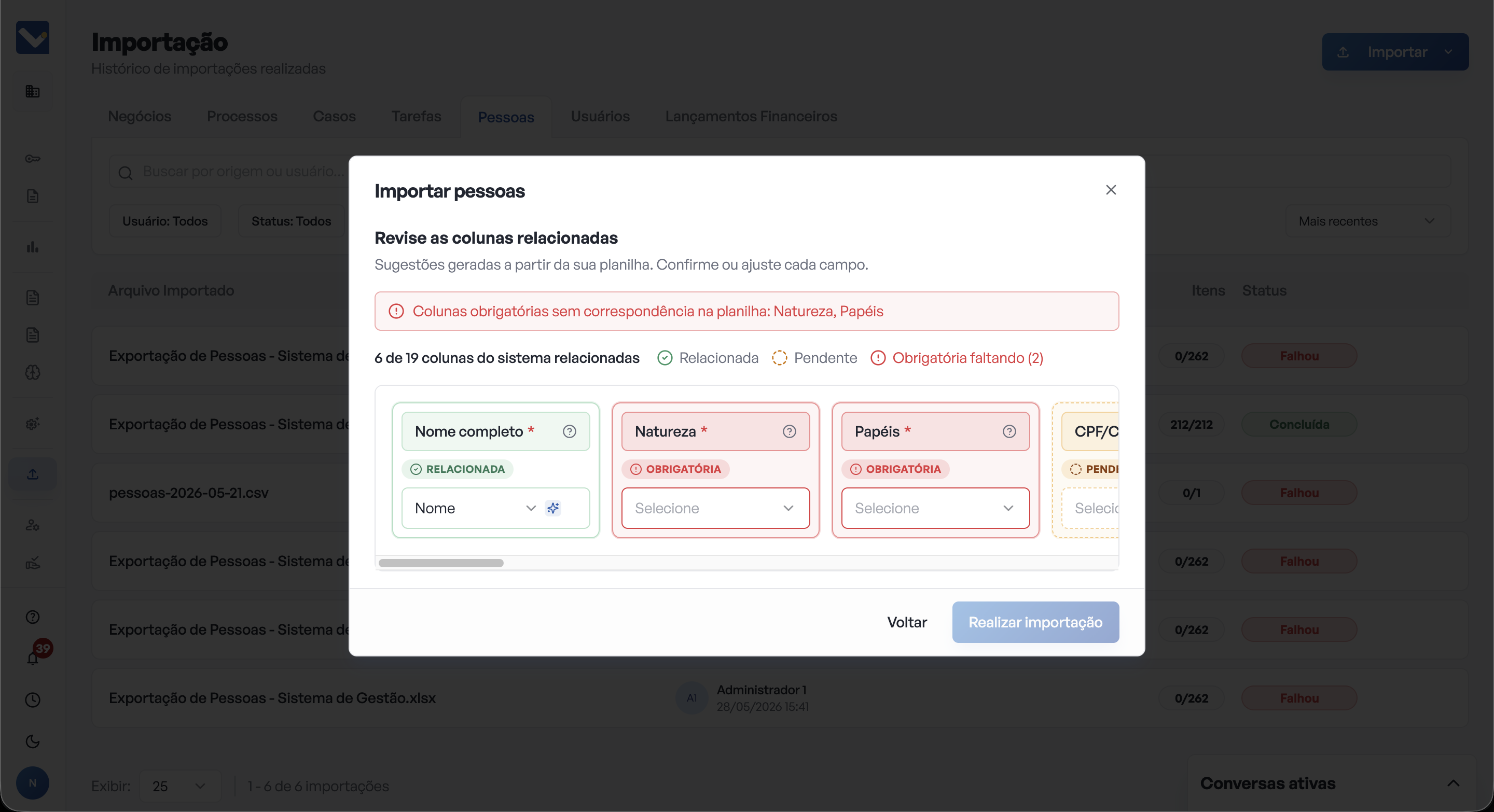Switch to the Usuários tab
1494x812 pixels.
(x=600, y=117)
